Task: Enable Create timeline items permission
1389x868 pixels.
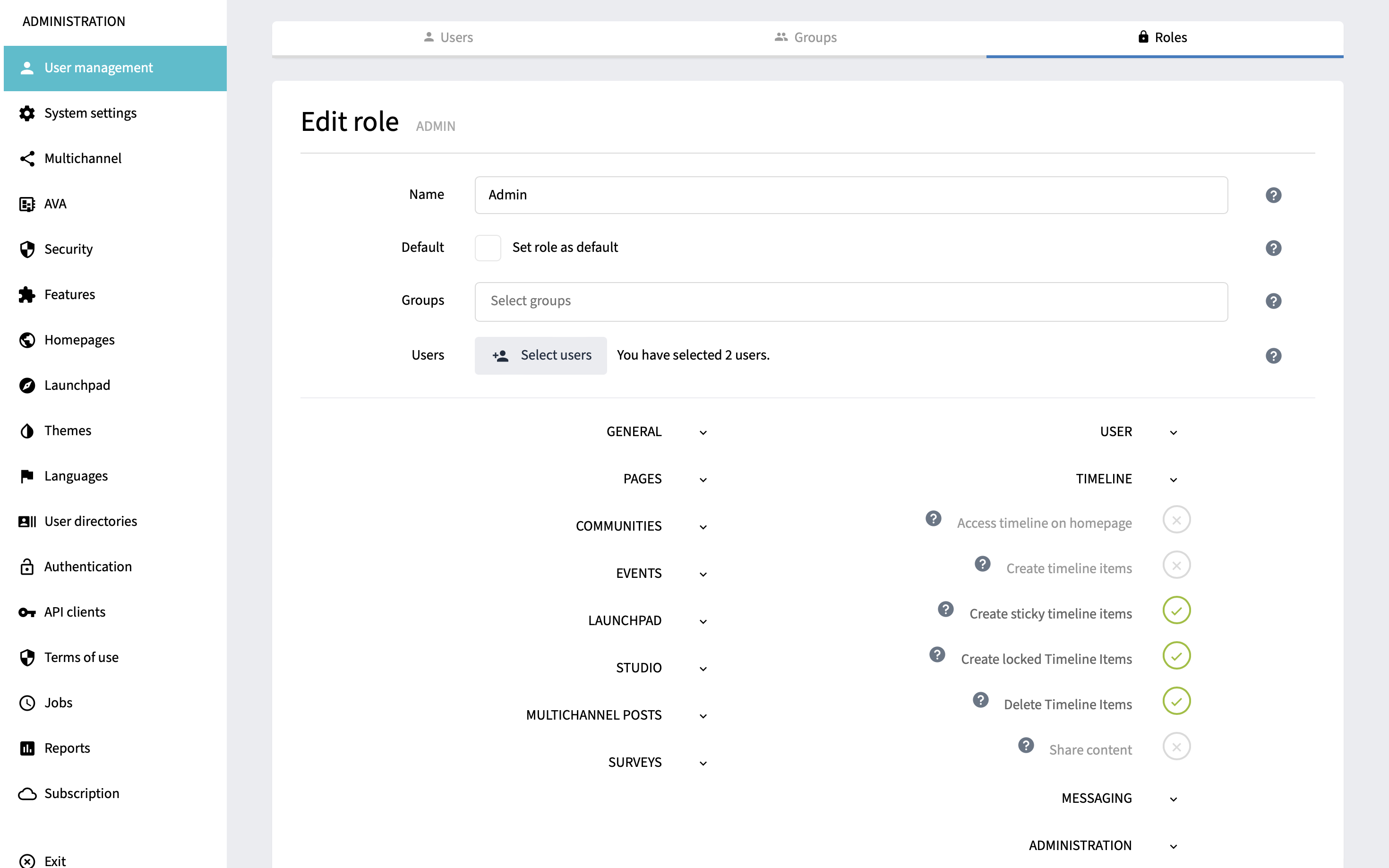Action: click(1176, 565)
